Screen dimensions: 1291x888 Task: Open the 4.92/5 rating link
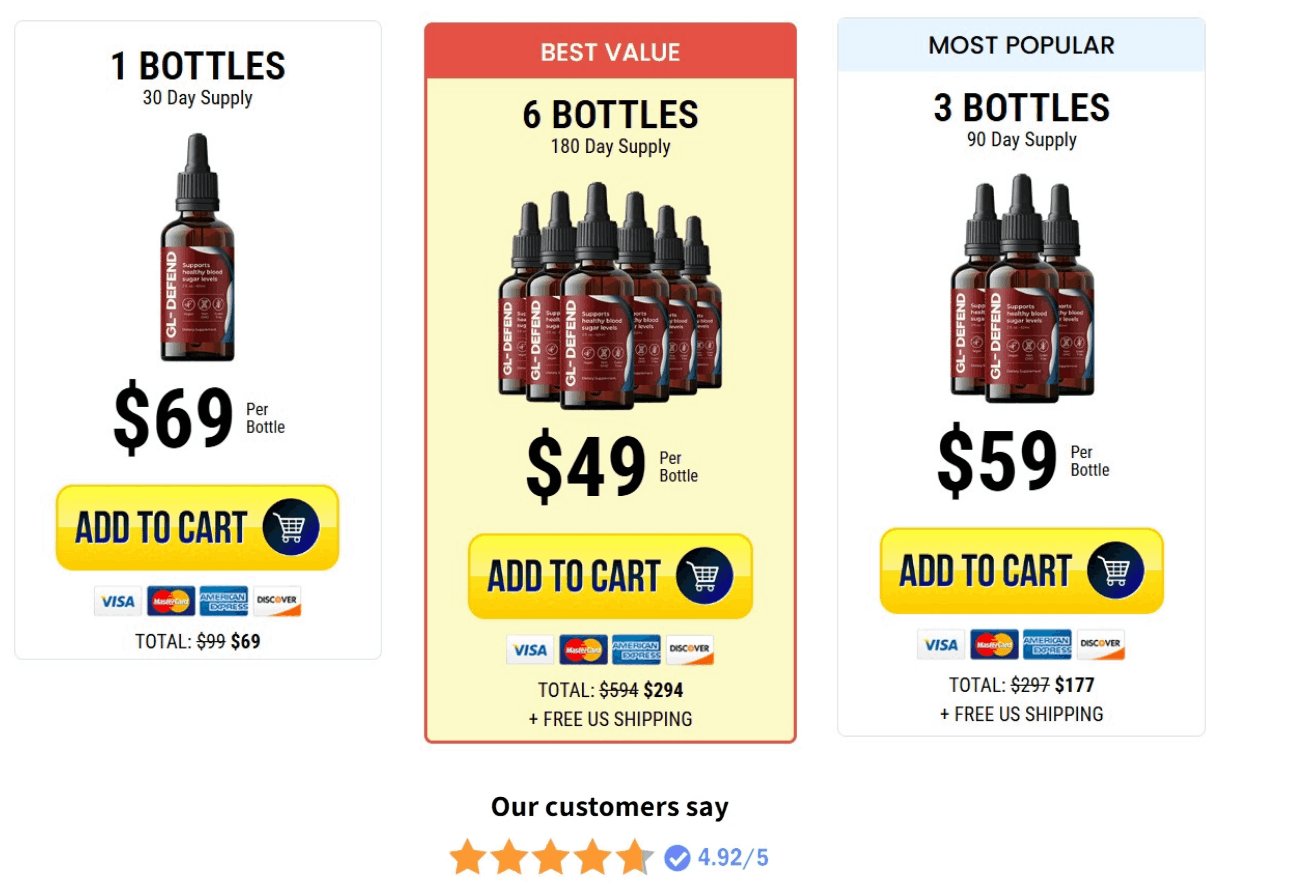click(733, 858)
